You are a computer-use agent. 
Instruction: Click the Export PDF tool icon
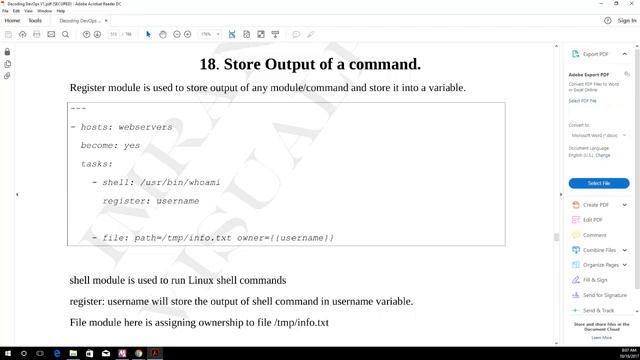576,54
